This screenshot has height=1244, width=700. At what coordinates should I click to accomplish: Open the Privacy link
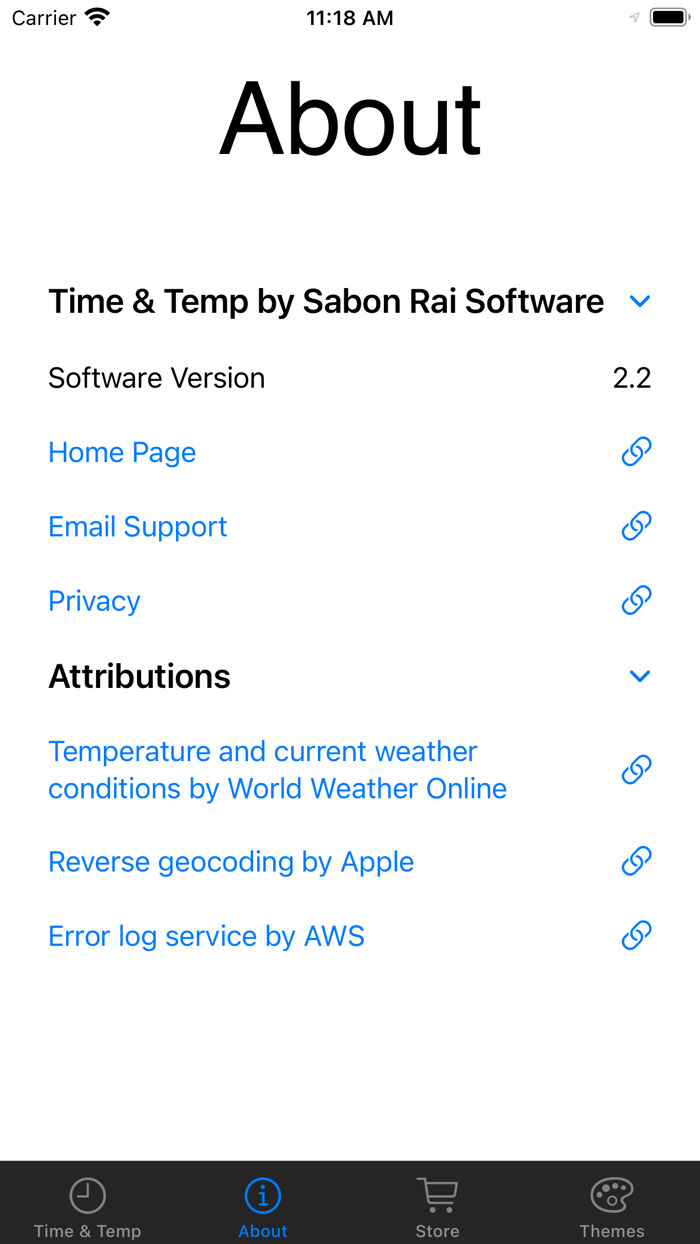coord(93,601)
